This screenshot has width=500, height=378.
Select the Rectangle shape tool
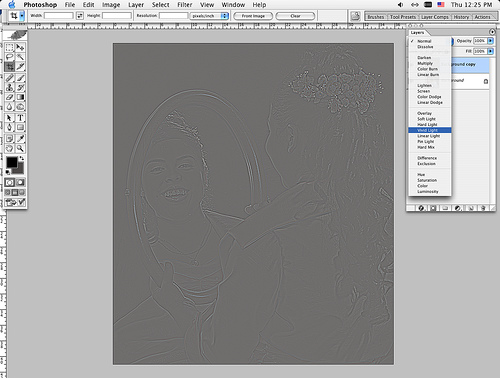tap(20, 128)
